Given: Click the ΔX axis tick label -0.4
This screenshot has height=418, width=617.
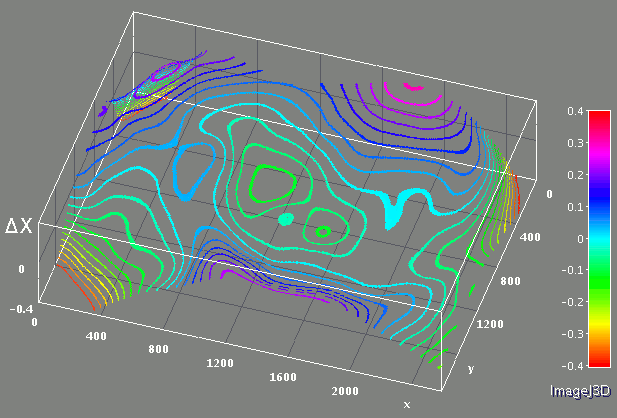Looking at the screenshot, I should pyautogui.click(x=21, y=309).
